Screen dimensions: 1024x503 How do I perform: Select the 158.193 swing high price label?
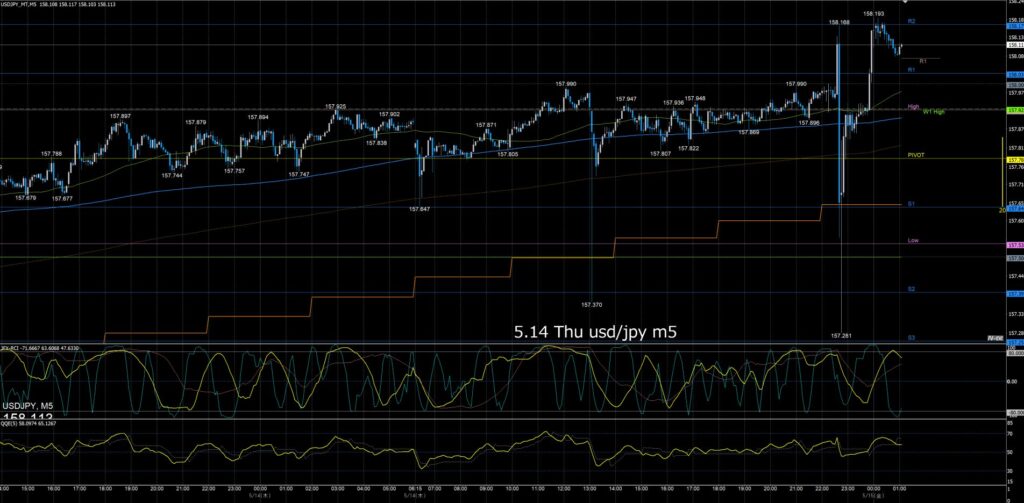point(874,13)
